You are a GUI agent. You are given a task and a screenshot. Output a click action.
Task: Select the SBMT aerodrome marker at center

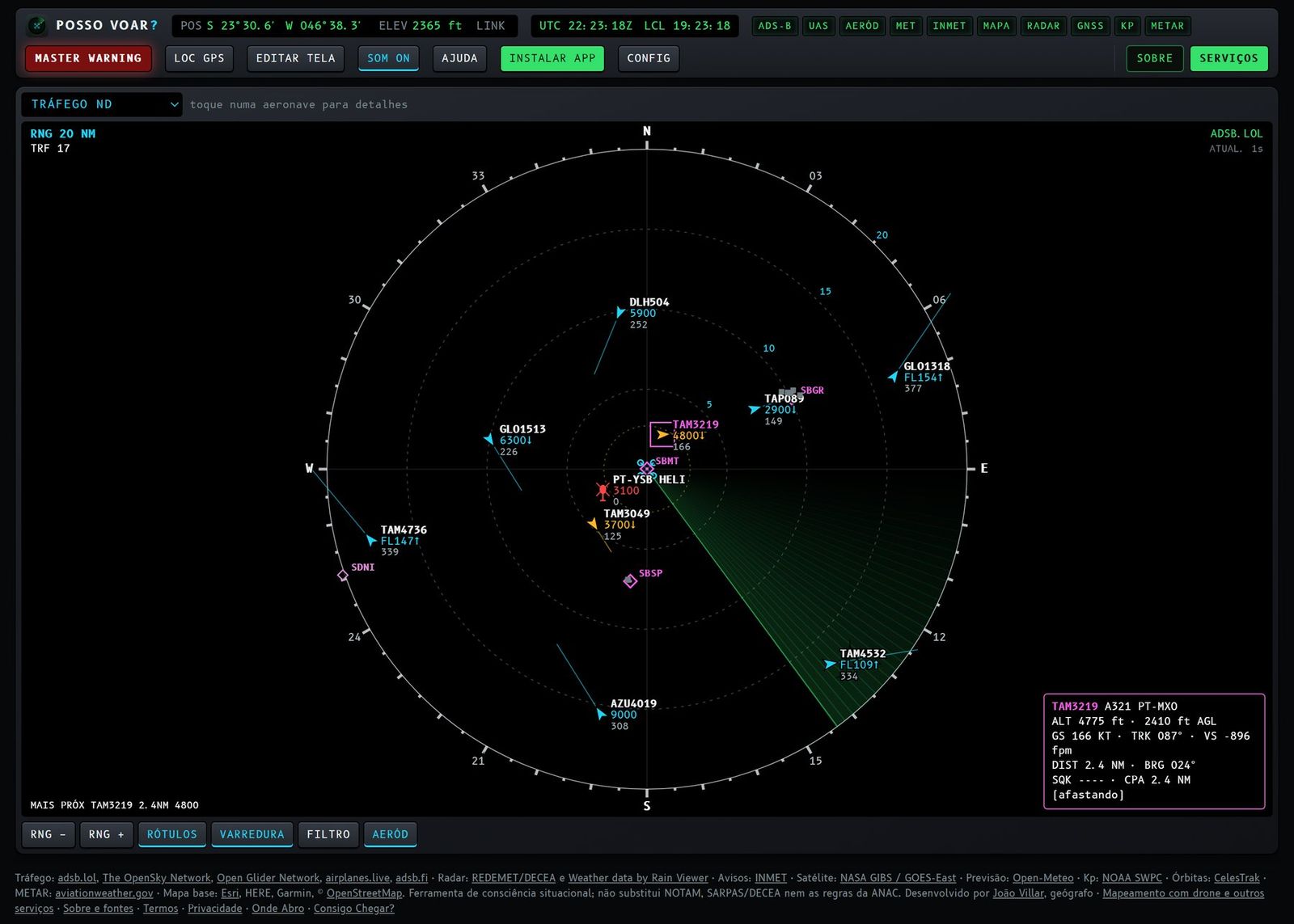[646, 468]
